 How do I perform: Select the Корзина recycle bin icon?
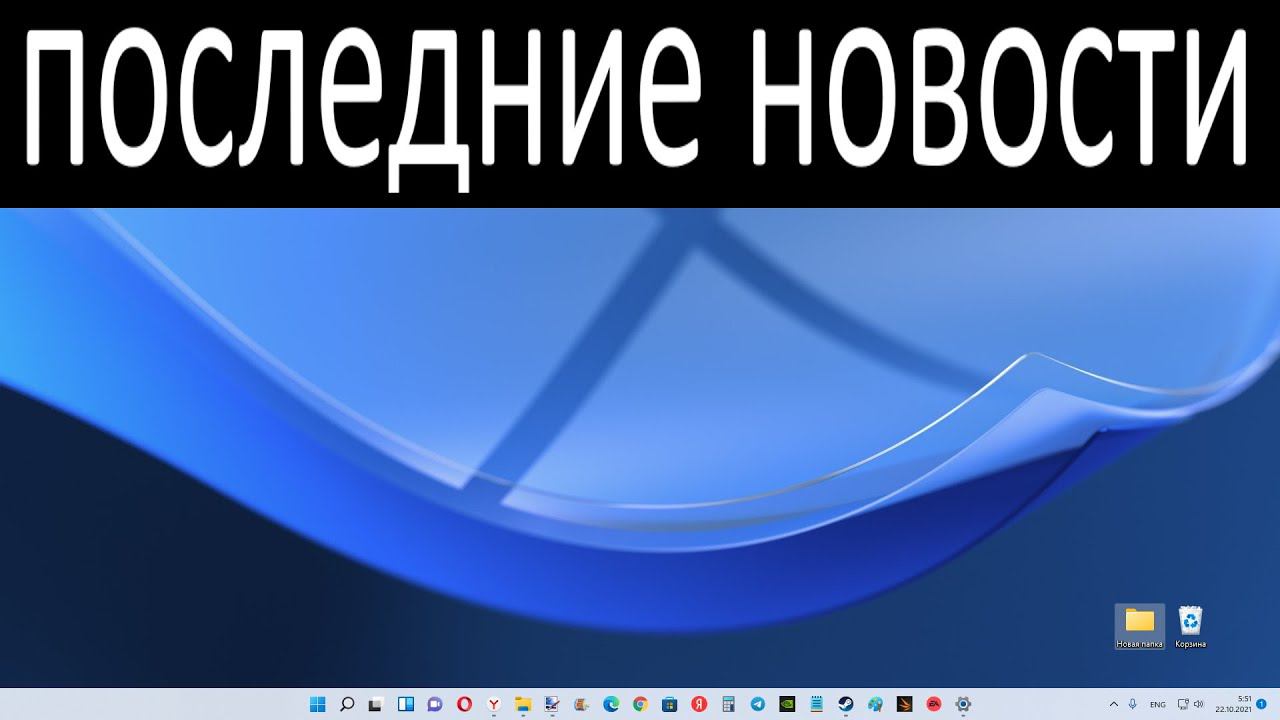[1190, 627]
